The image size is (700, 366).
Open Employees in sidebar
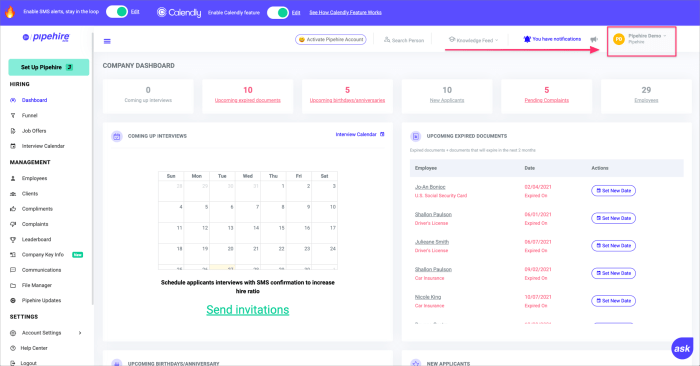click(x=34, y=178)
